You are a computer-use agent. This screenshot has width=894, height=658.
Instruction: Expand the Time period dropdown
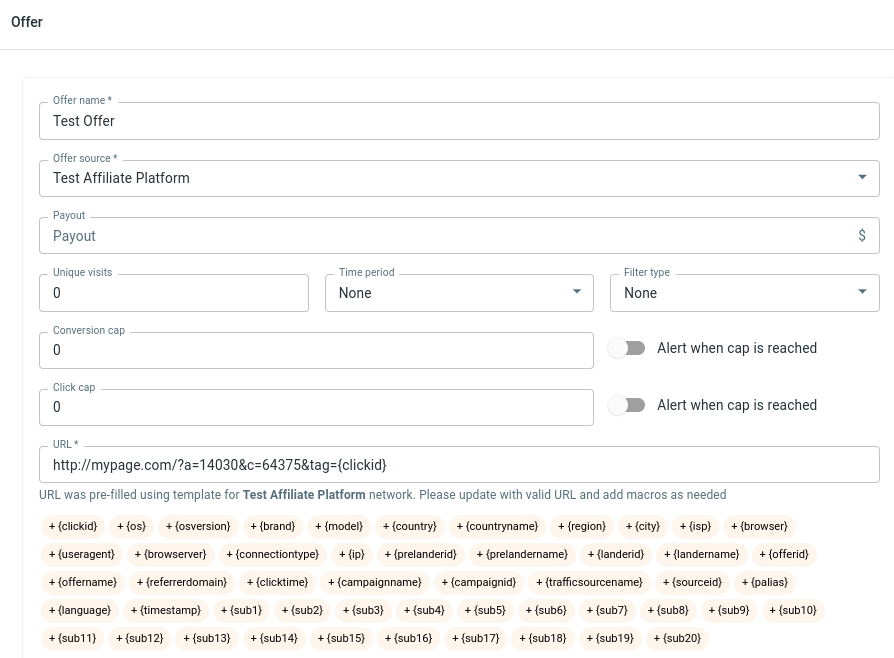(x=459, y=293)
